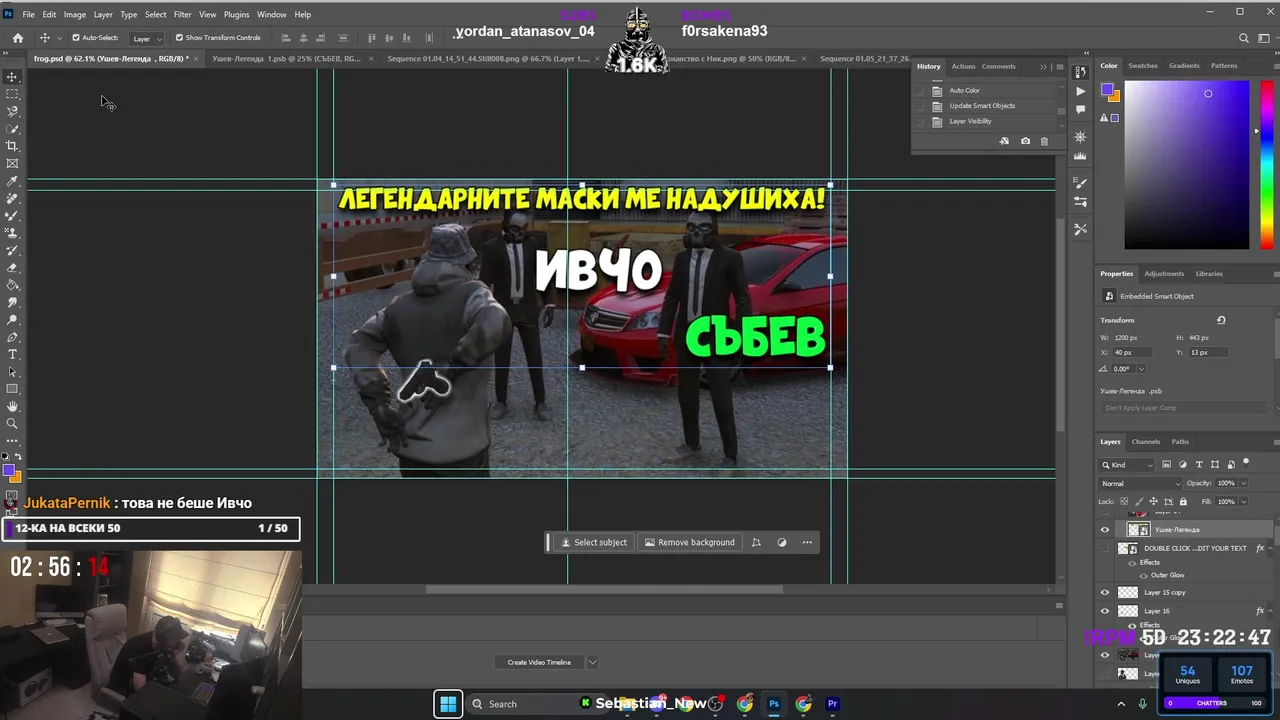1280x720 pixels.
Task: Open the Fill slider dropdown
Action: coord(1243,501)
